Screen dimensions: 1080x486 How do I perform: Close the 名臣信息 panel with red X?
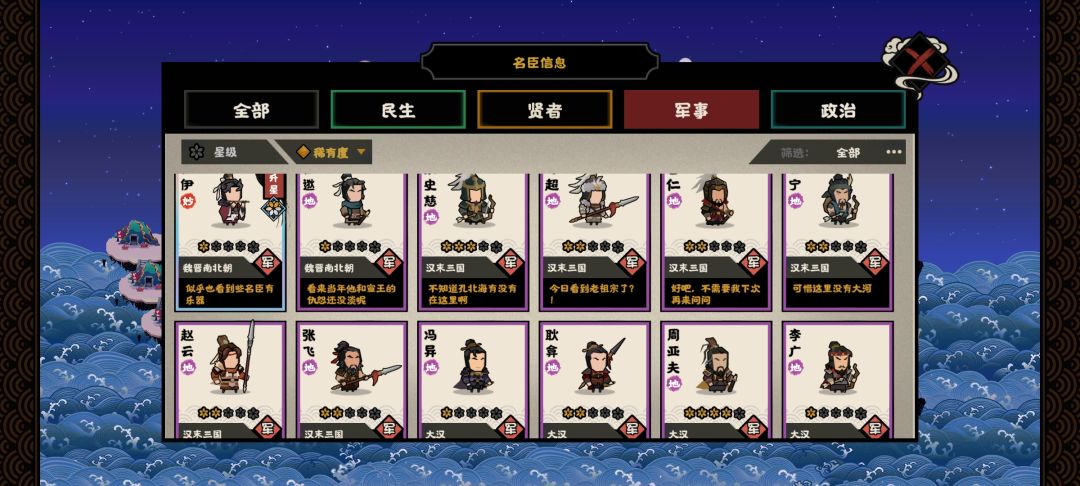[x=919, y=62]
